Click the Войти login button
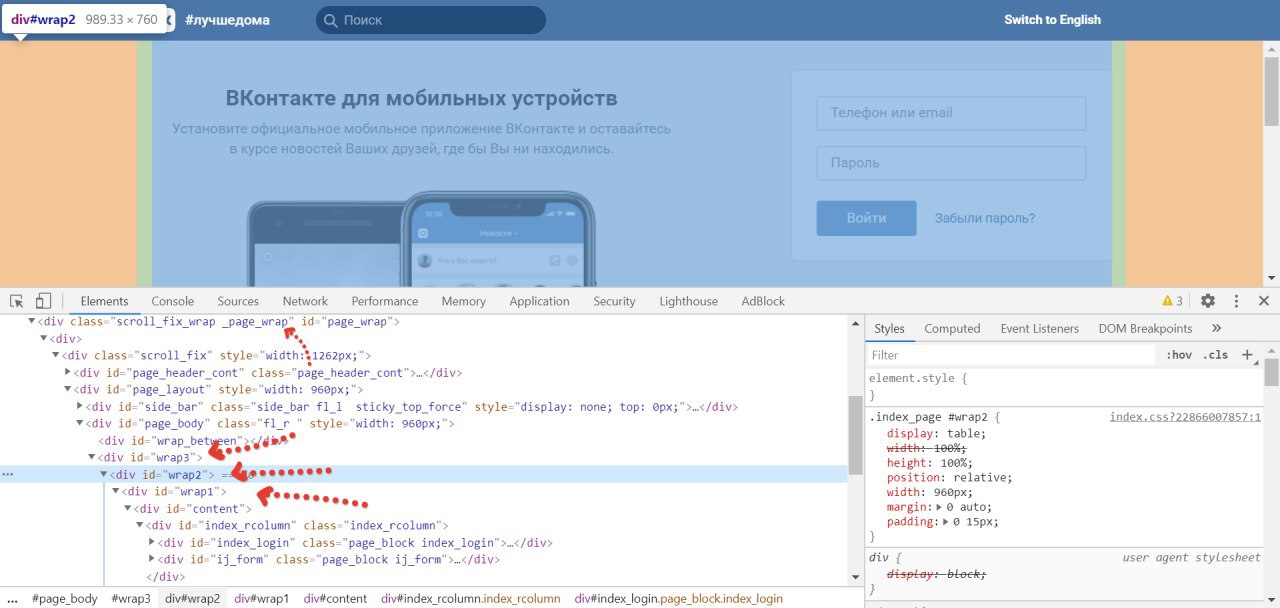 pos(866,218)
